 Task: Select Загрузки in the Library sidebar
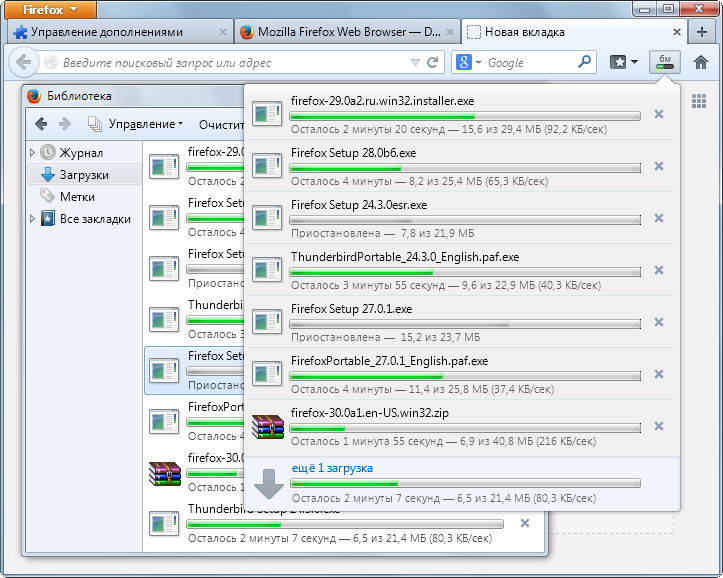tap(84, 175)
